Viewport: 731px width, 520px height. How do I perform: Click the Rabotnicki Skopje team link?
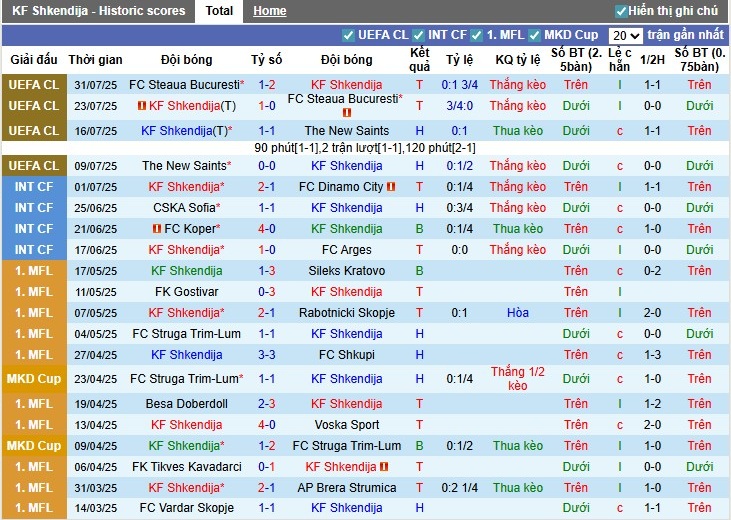click(346, 313)
